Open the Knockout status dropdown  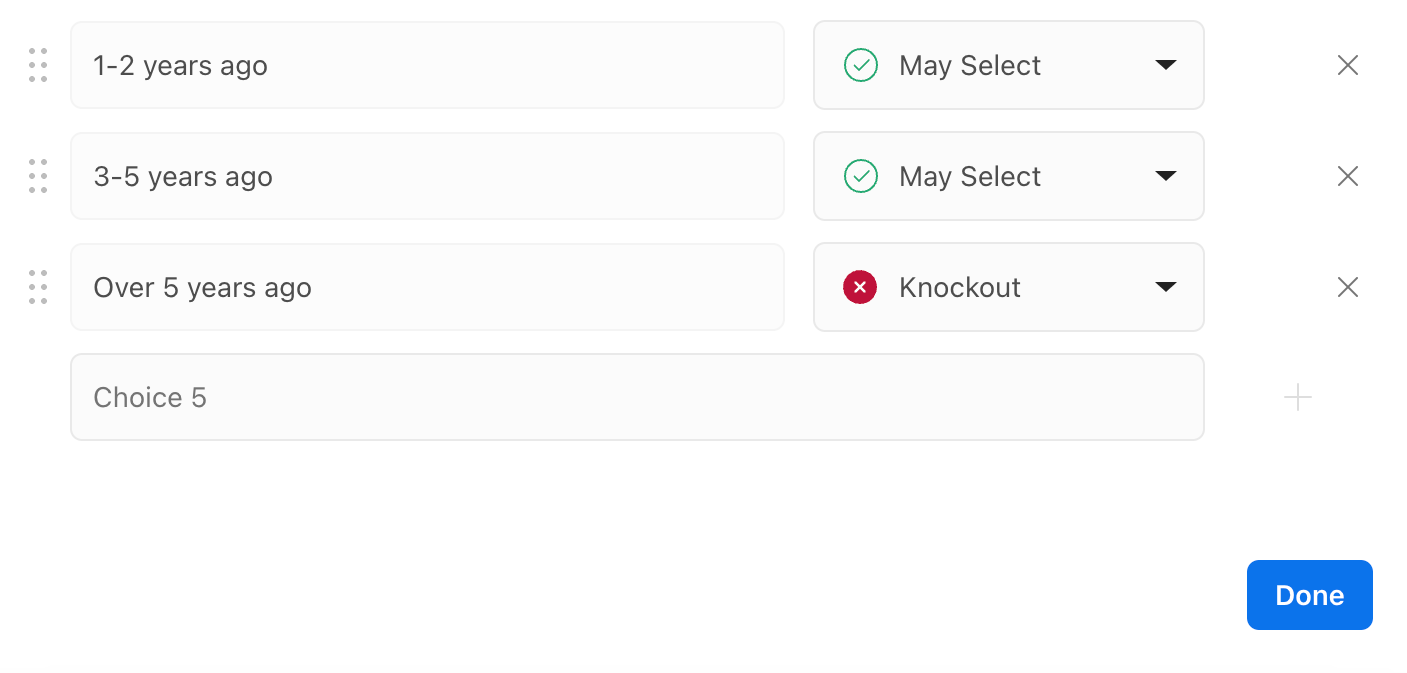point(1166,287)
